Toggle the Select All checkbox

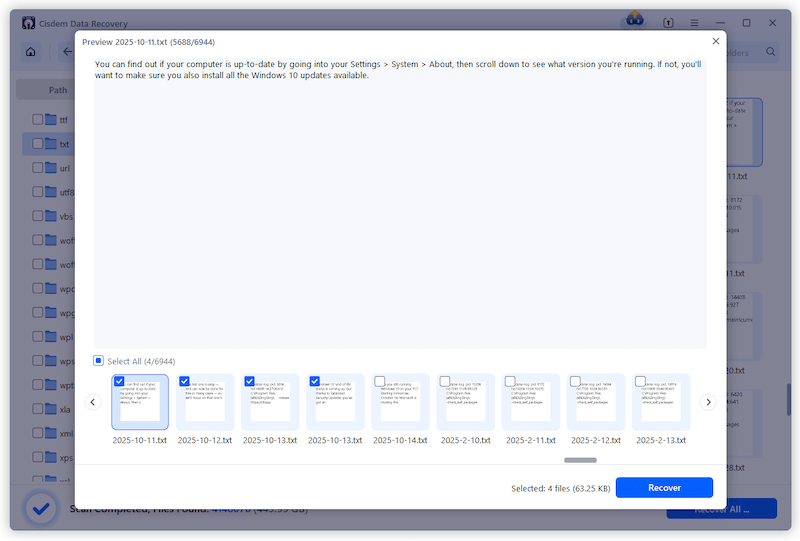click(x=98, y=361)
